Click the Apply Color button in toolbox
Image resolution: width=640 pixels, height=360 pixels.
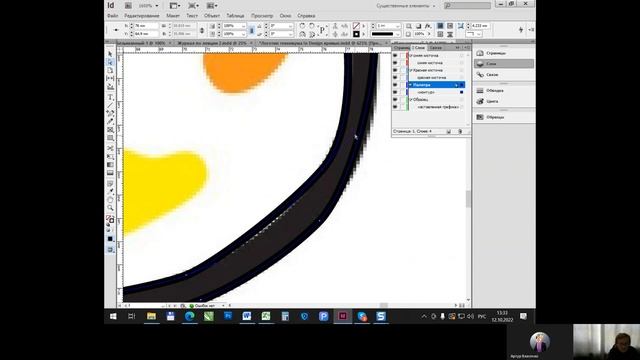click(110, 239)
